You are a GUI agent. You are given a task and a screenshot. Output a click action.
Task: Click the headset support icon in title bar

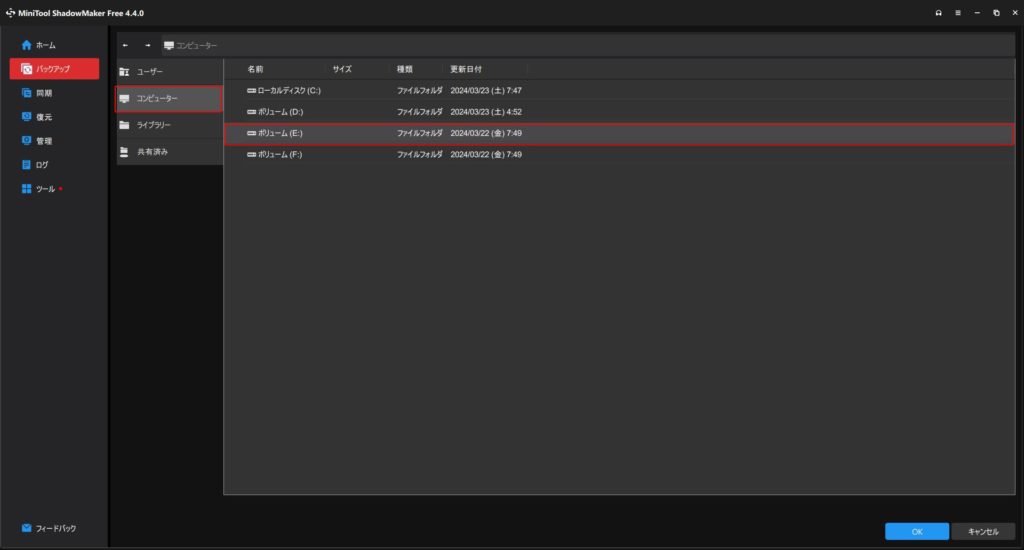(x=938, y=13)
